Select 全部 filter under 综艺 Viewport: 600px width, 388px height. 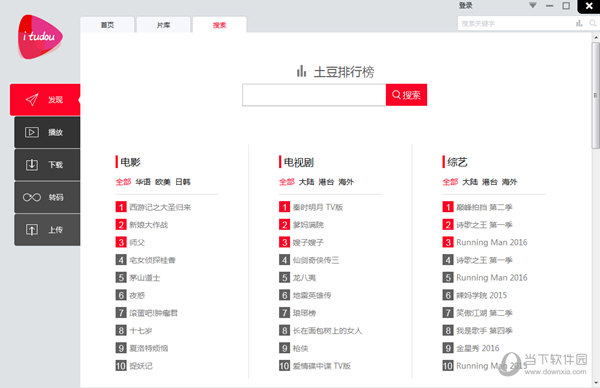click(x=450, y=182)
